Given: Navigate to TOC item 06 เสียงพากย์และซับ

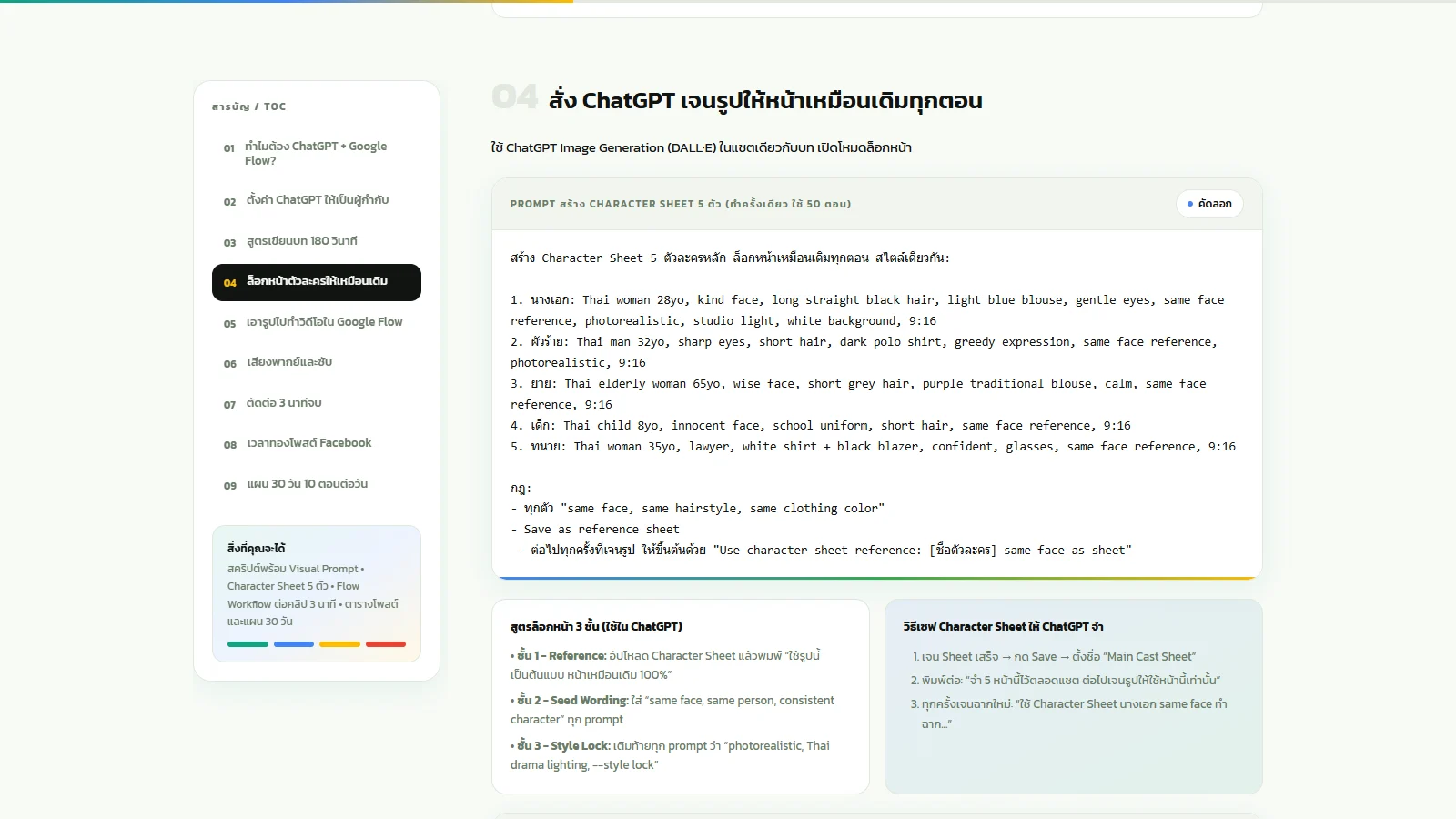Looking at the screenshot, I should click(x=317, y=362).
